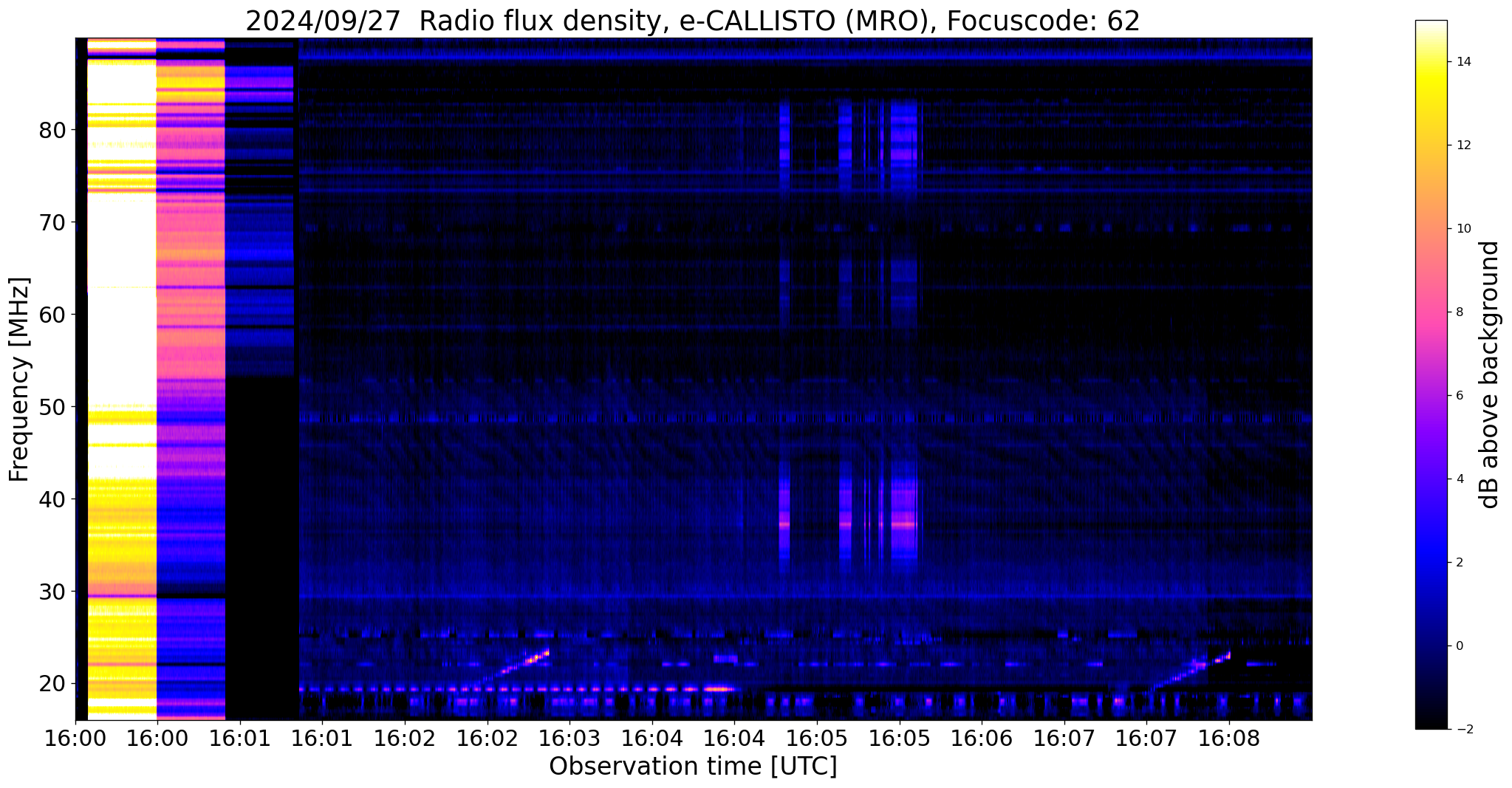Viewport: 1512px width, 788px height.
Task: Click the 16:03 time tick label
Action: click(569, 738)
